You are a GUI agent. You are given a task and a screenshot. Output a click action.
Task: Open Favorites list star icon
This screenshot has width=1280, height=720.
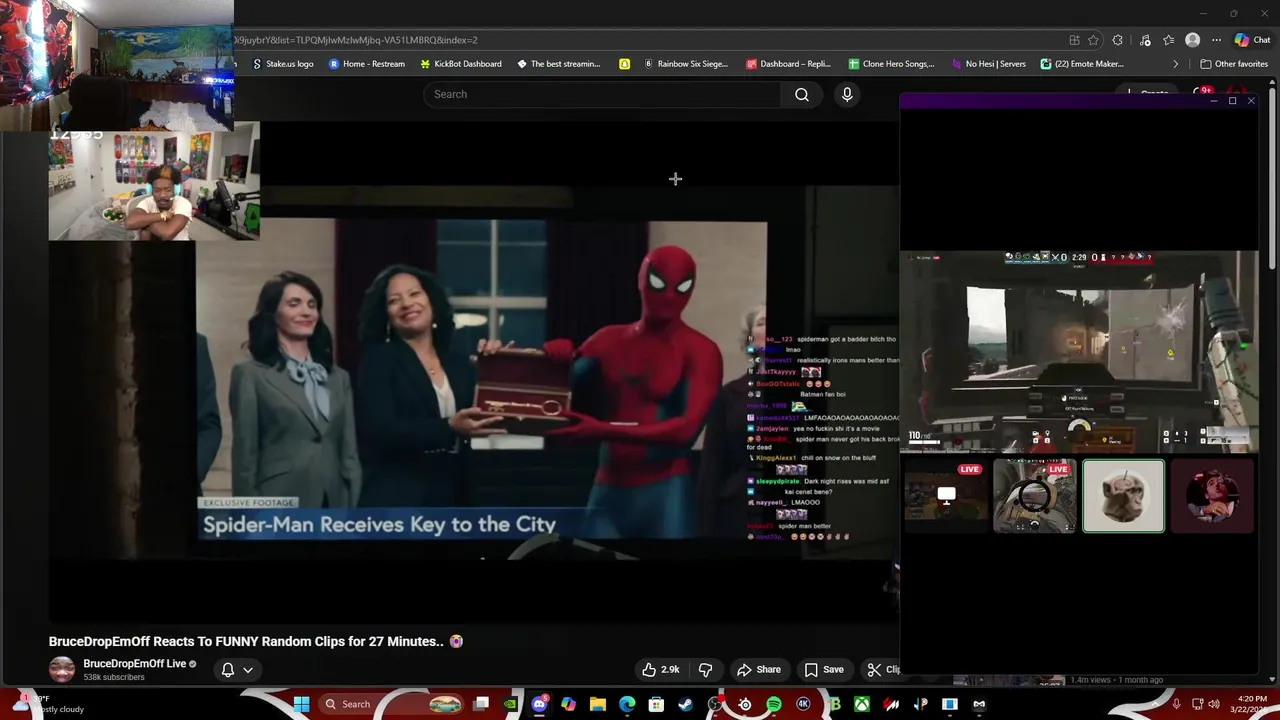pos(1169,40)
